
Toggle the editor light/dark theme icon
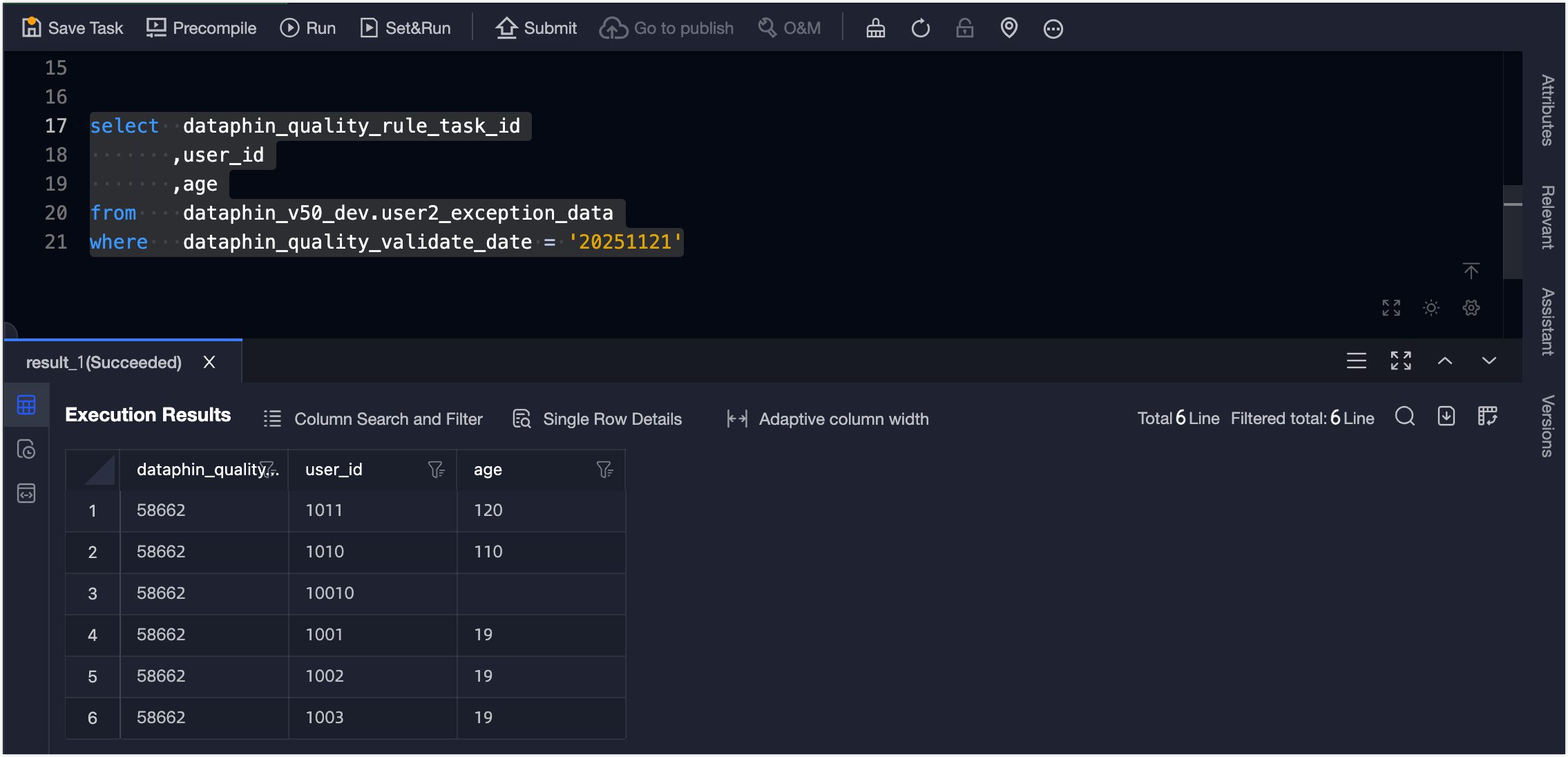click(x=1431, y=308)
